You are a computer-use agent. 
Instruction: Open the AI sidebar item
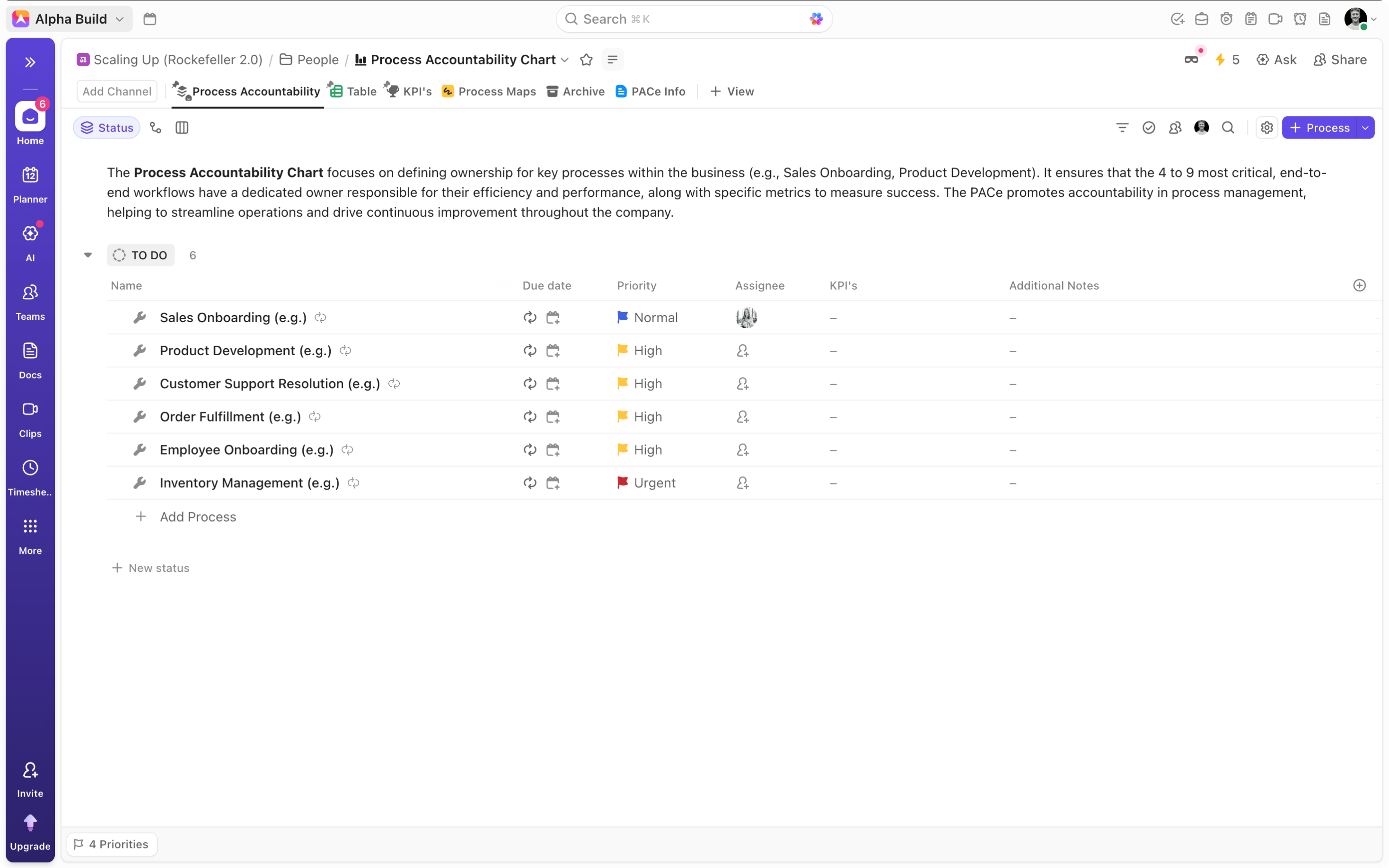pos(30,243)
